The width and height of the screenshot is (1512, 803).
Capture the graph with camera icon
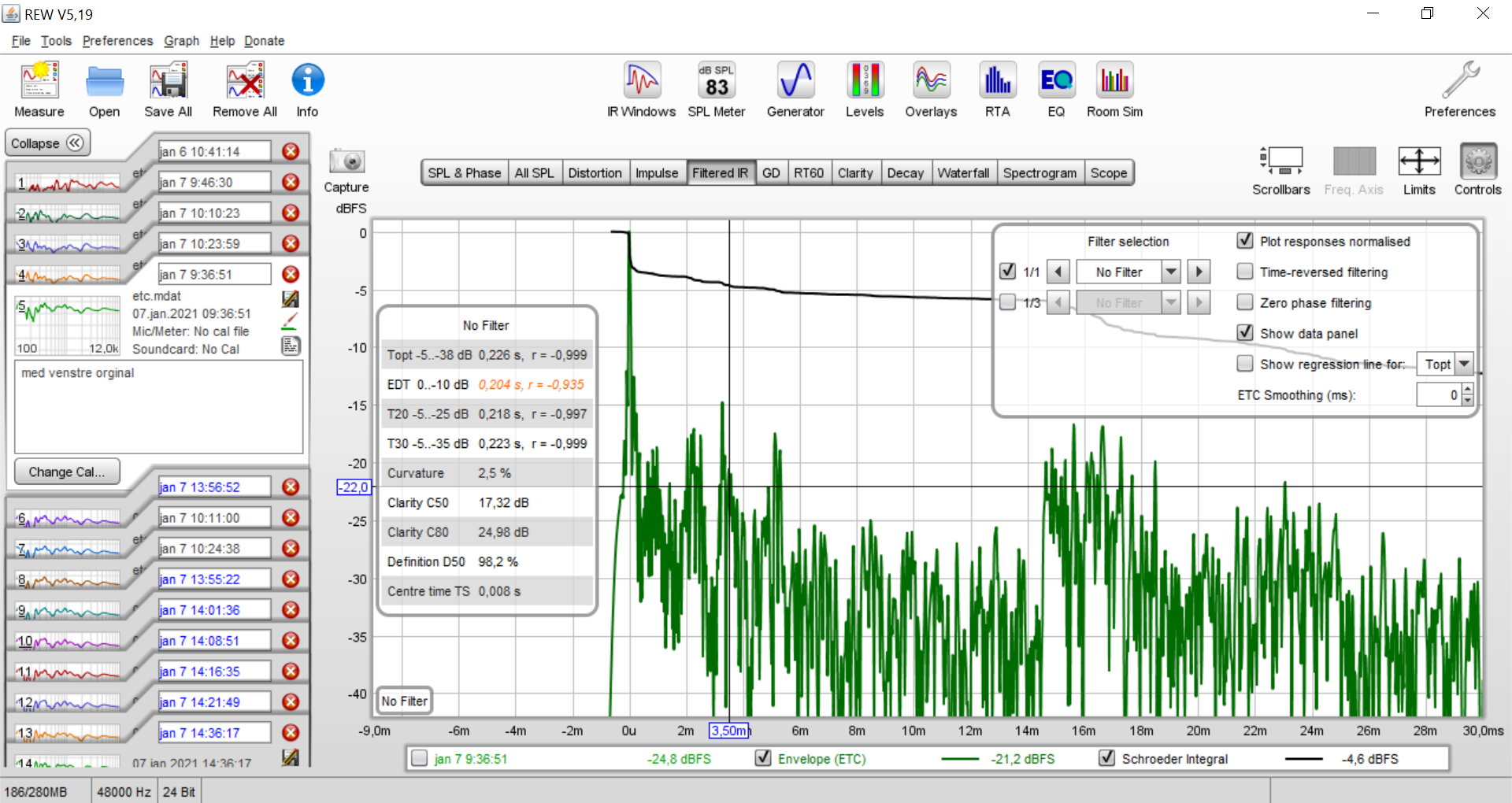(346, 161)
